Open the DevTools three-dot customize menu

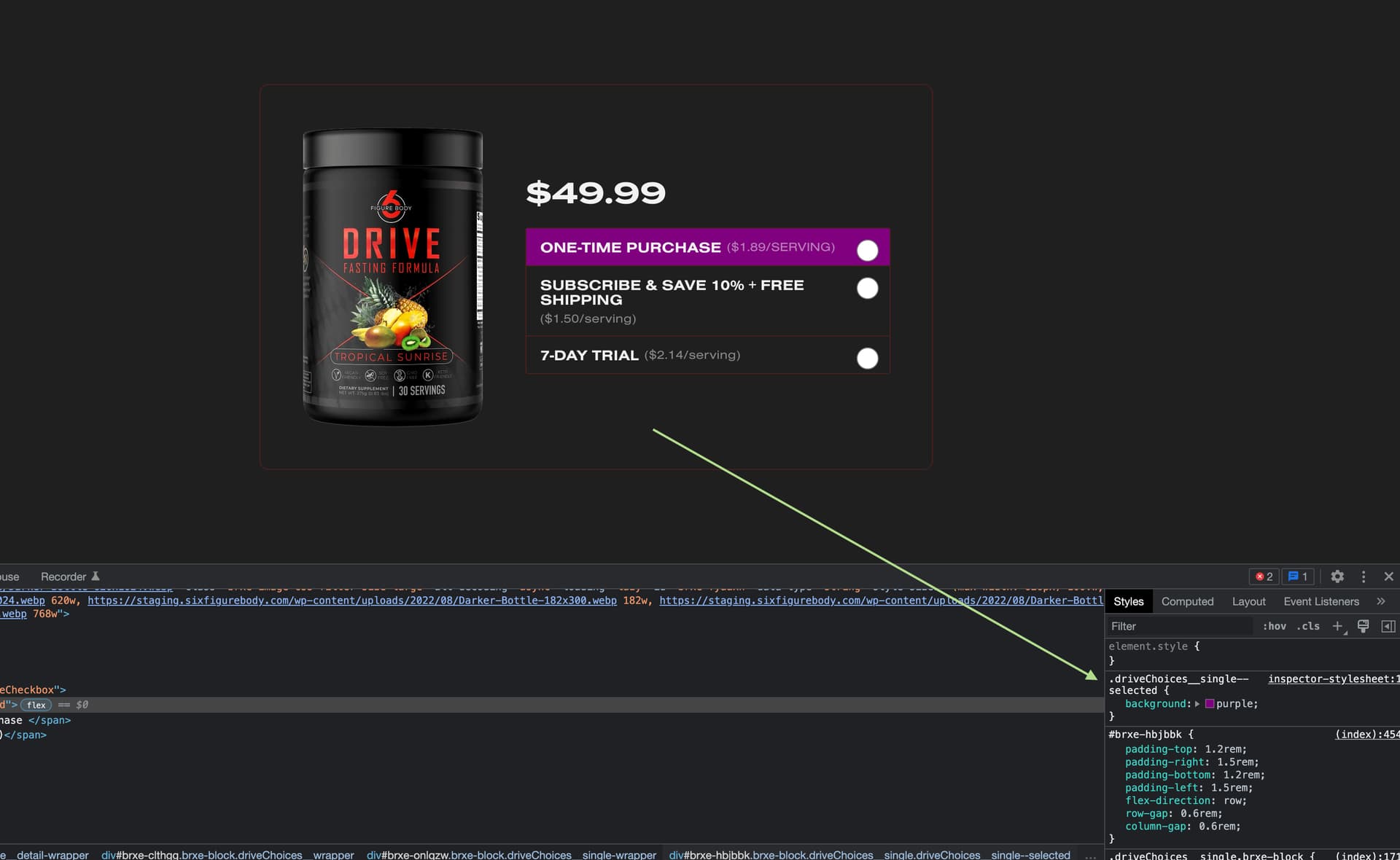tap(1364, 576)
